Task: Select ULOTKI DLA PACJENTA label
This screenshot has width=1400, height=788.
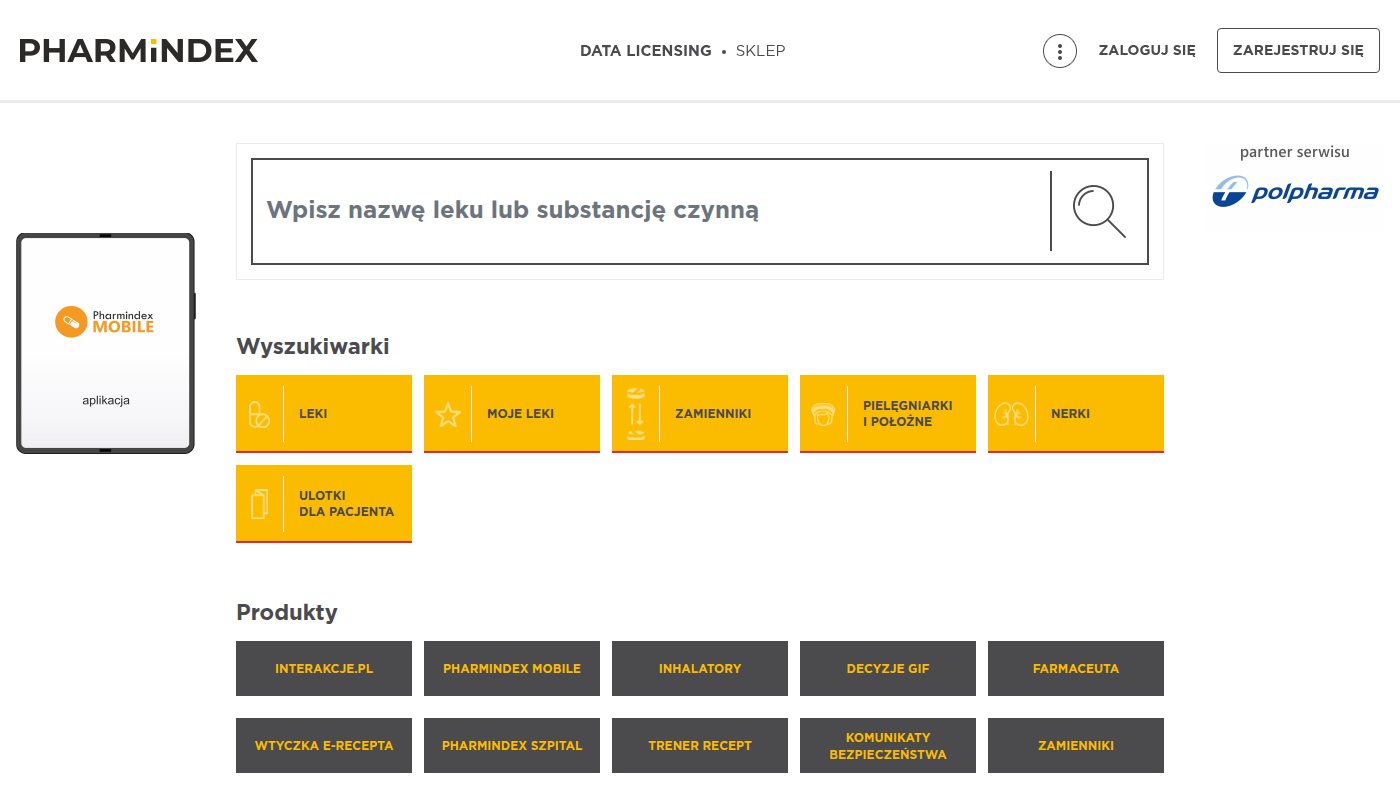Action: click(346, 503)
